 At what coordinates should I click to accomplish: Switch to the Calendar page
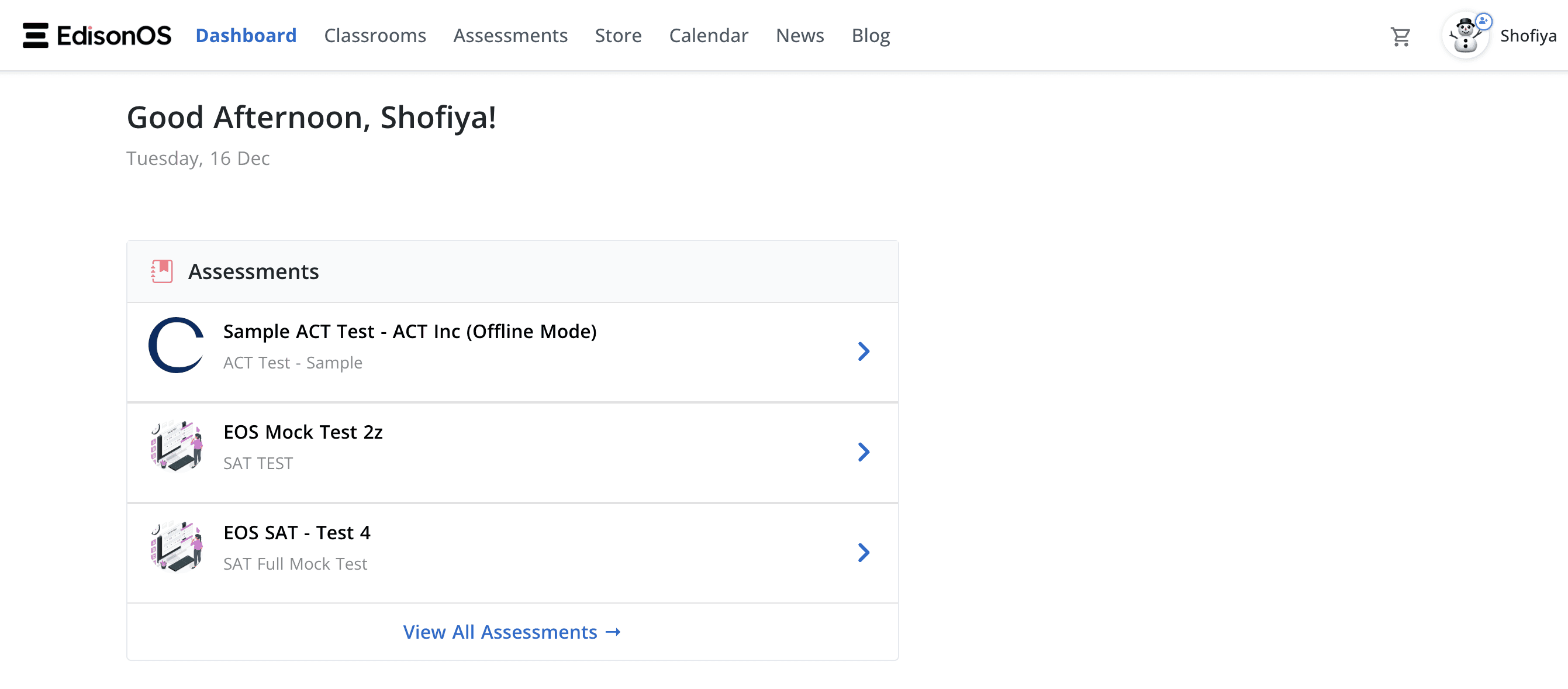pyautogui.click(x=709, y=35)
